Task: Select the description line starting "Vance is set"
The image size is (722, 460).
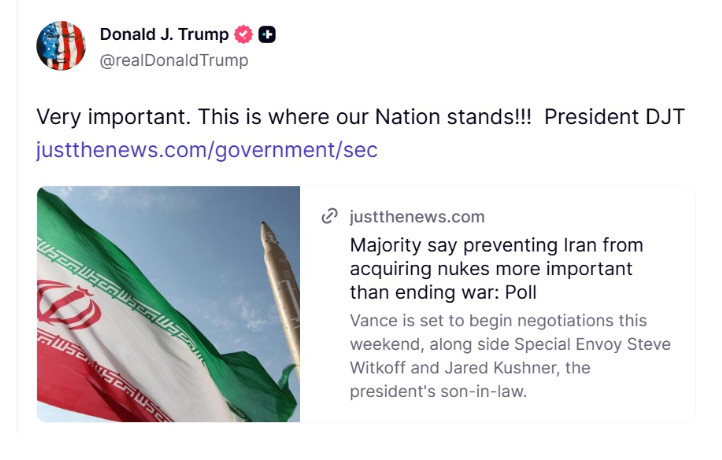Action: pos(498,320)
